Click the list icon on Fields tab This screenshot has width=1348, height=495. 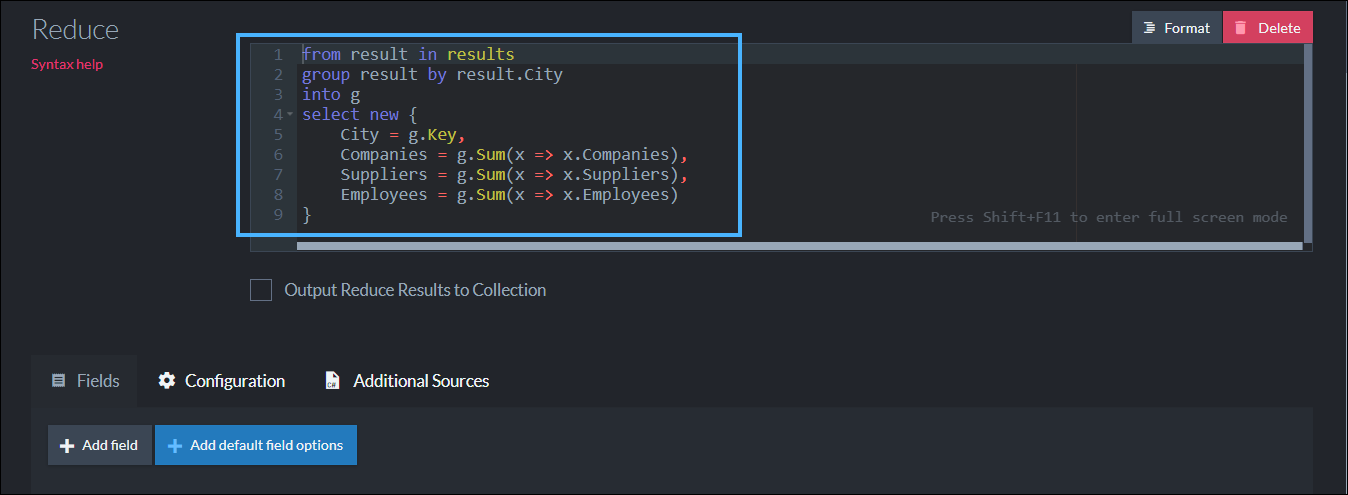point(58,381)
